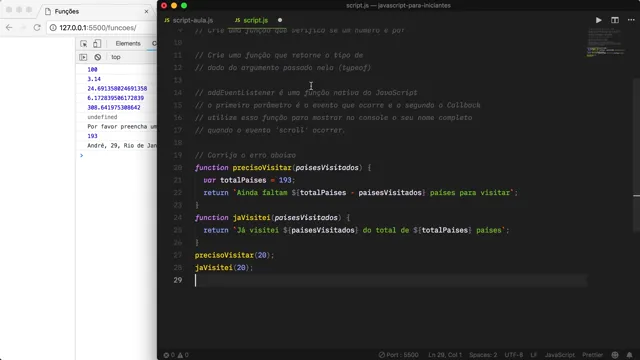Toggle the DevTools device toolbar icon

tap(97, 44)
